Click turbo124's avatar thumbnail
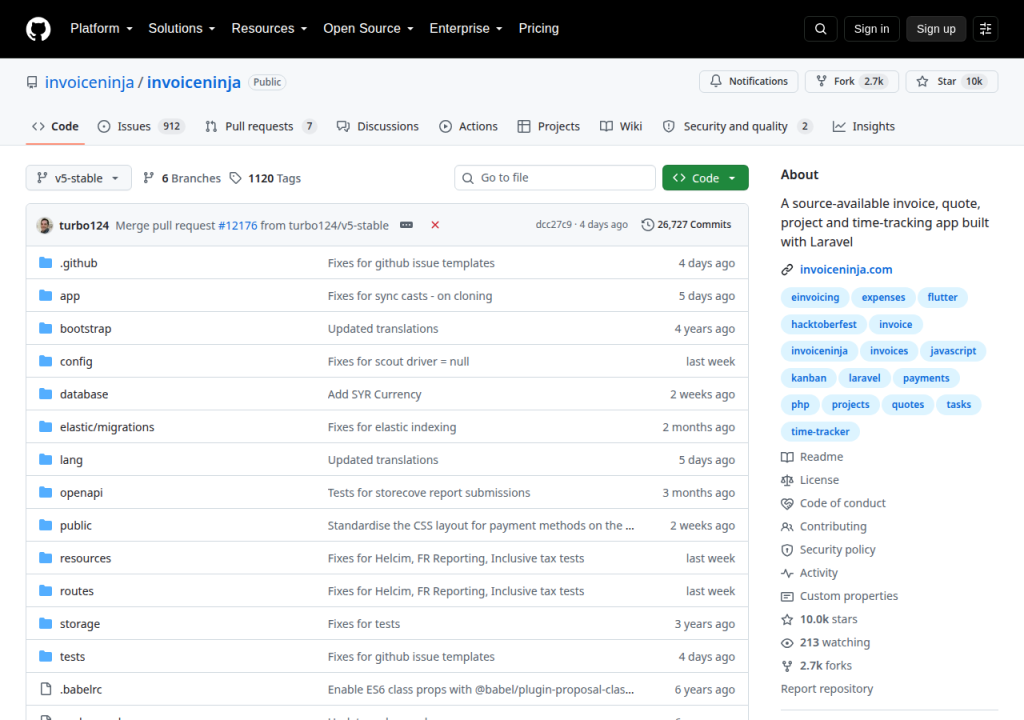The width and height of the screenshot is (1024, 720). pos(44,225)
